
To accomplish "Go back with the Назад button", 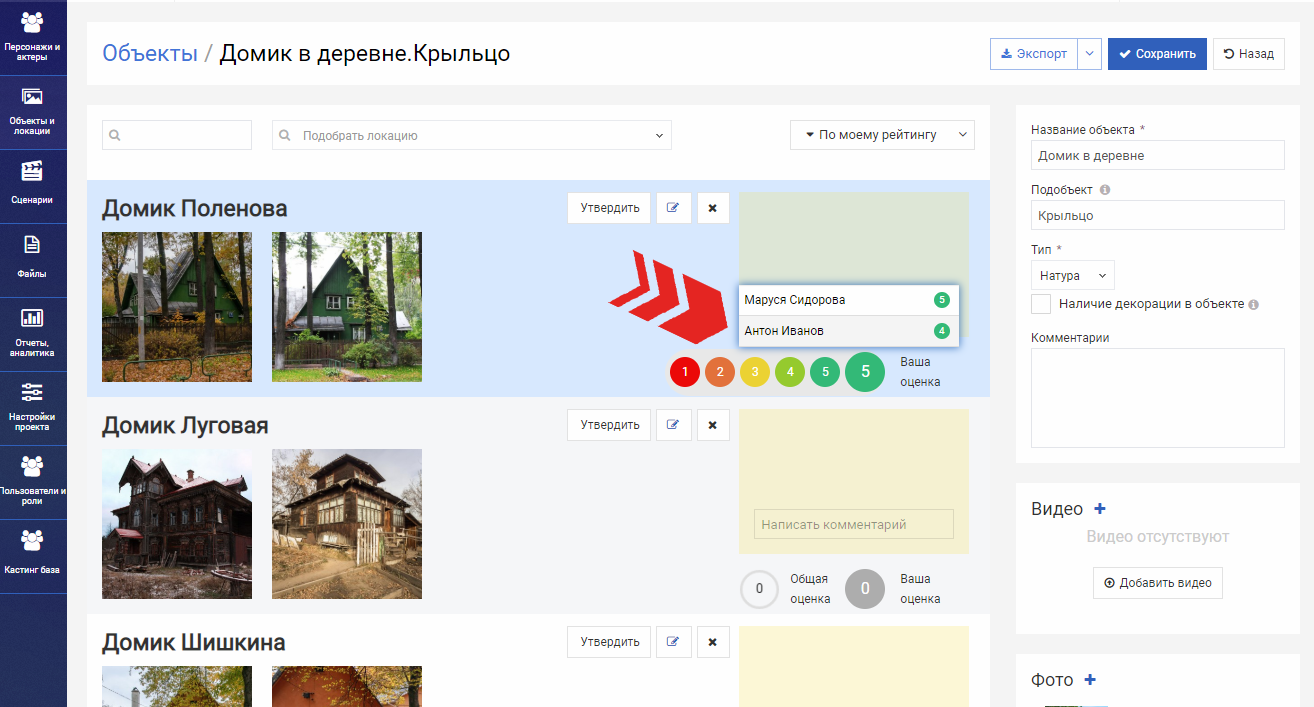I will (1249, 54).
